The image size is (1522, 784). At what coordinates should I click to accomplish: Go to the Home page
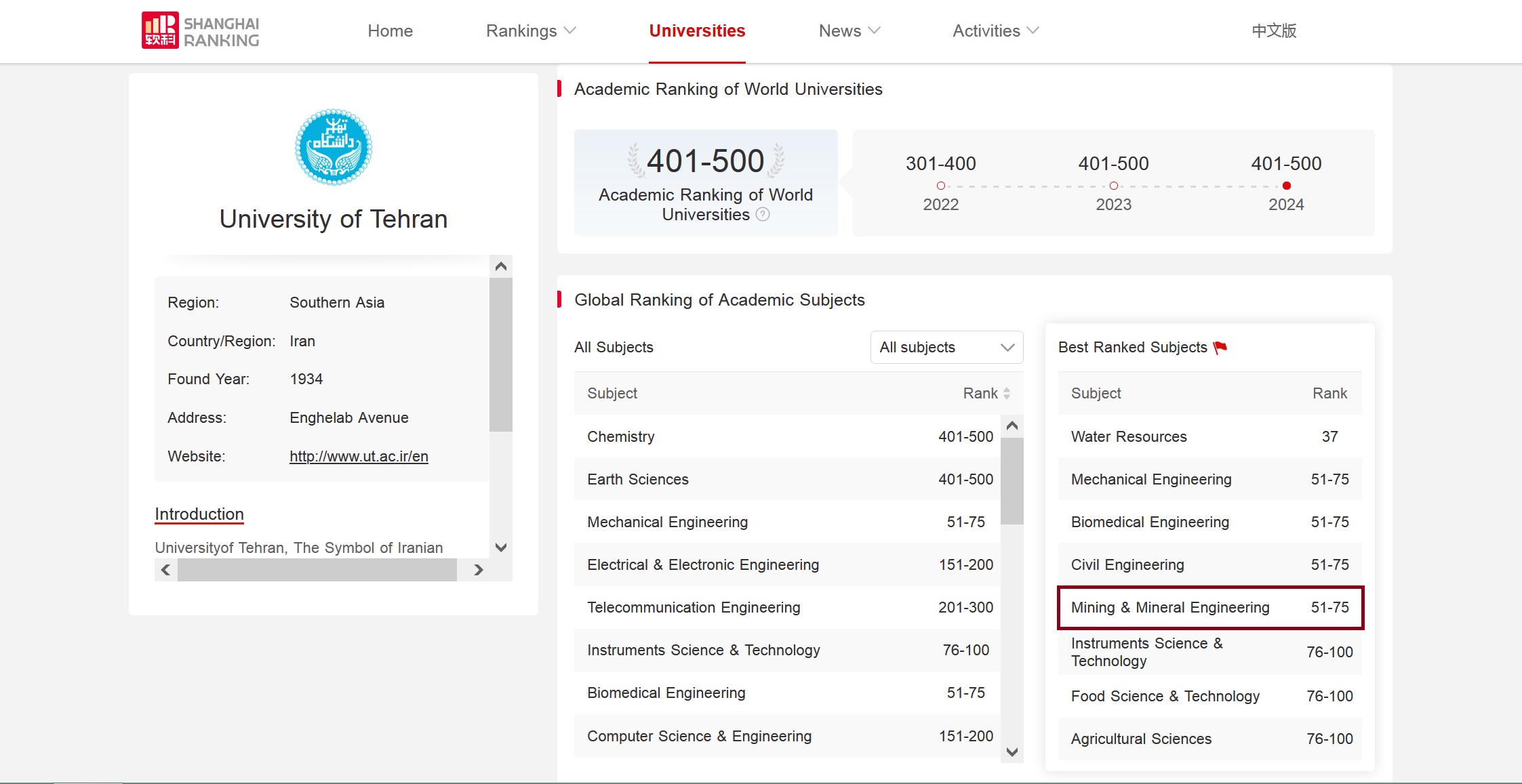(390, 30)
